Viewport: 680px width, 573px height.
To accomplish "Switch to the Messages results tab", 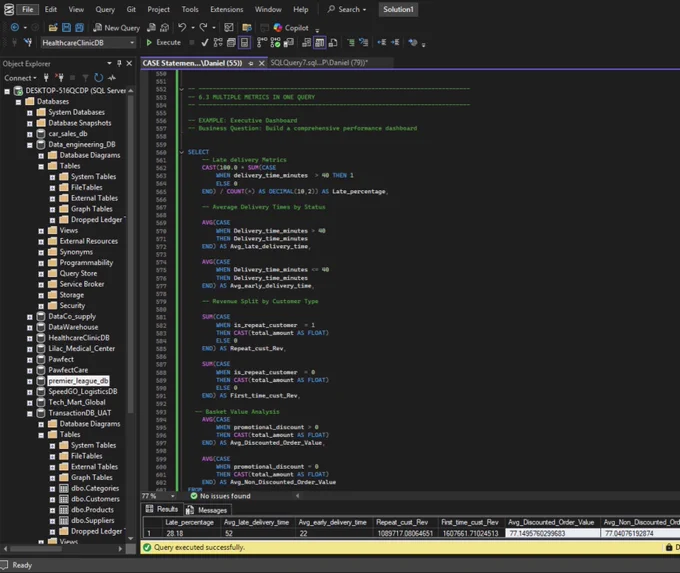I will click(x=207, y=510).
